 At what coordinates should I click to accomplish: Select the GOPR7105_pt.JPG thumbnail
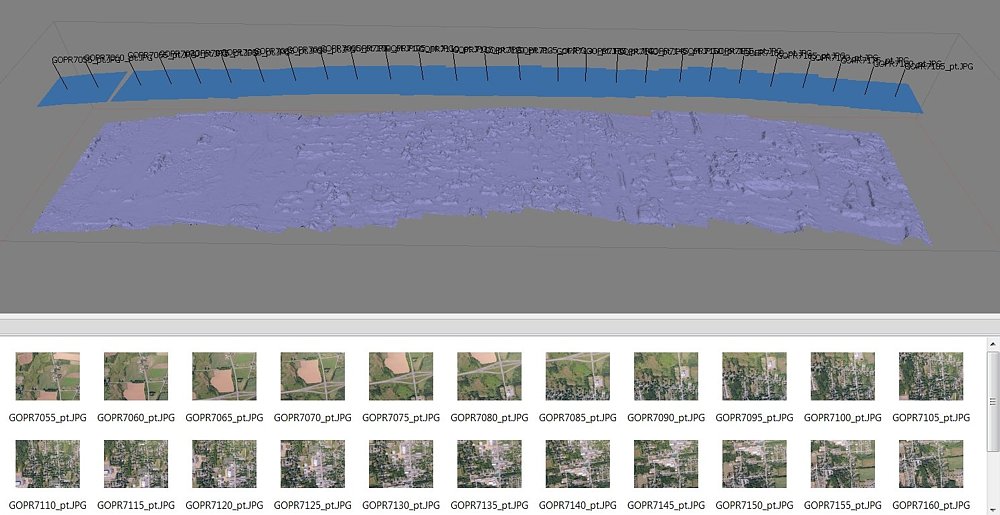click(930, 376)
